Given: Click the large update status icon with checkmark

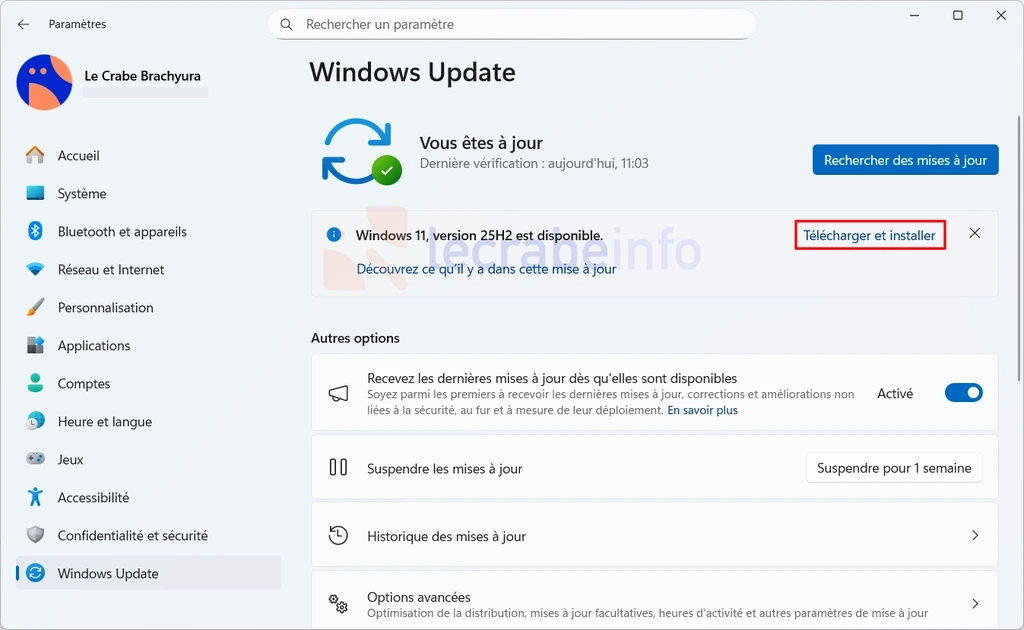Looking at the screenshot, I should click(x=361, y=151).
